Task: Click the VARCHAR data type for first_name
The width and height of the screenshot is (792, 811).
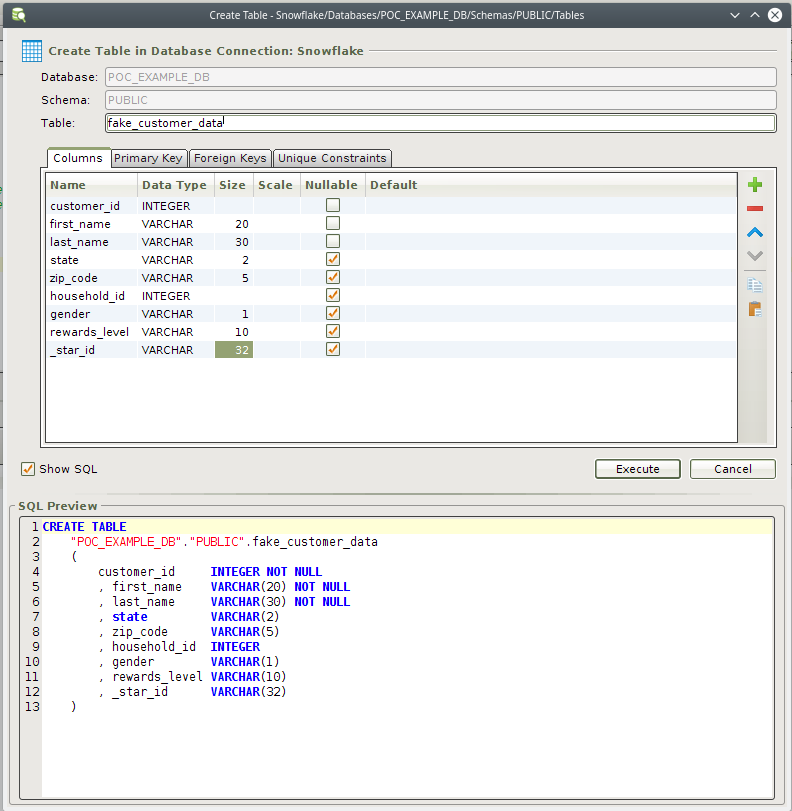Action: tap(176, 224)
